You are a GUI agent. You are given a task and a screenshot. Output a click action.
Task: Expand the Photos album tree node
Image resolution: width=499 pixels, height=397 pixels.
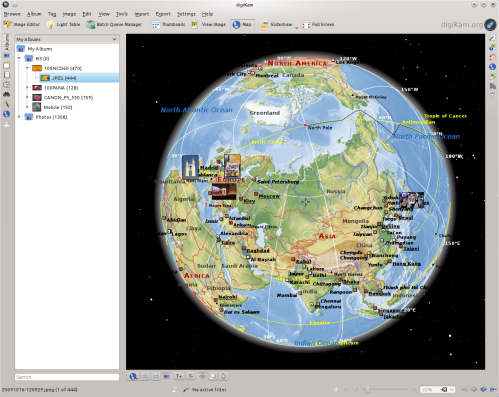19,117
